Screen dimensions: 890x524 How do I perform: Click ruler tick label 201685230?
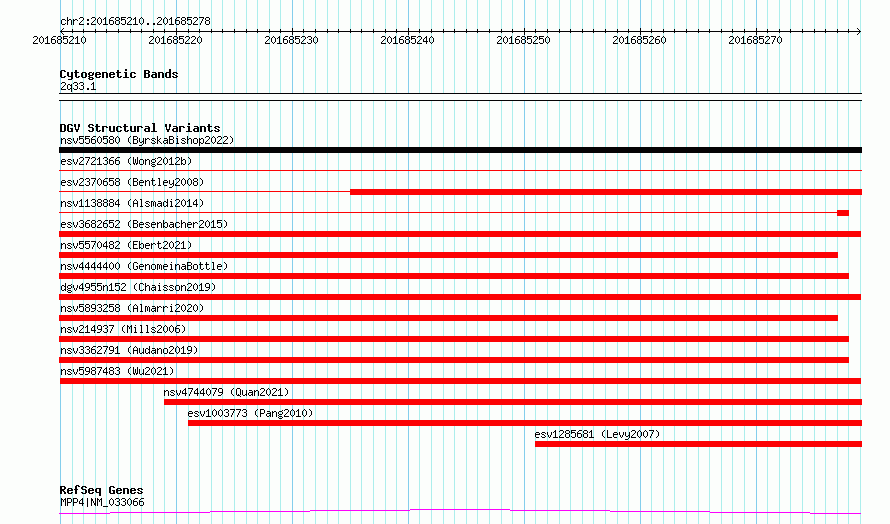[291, 40]
